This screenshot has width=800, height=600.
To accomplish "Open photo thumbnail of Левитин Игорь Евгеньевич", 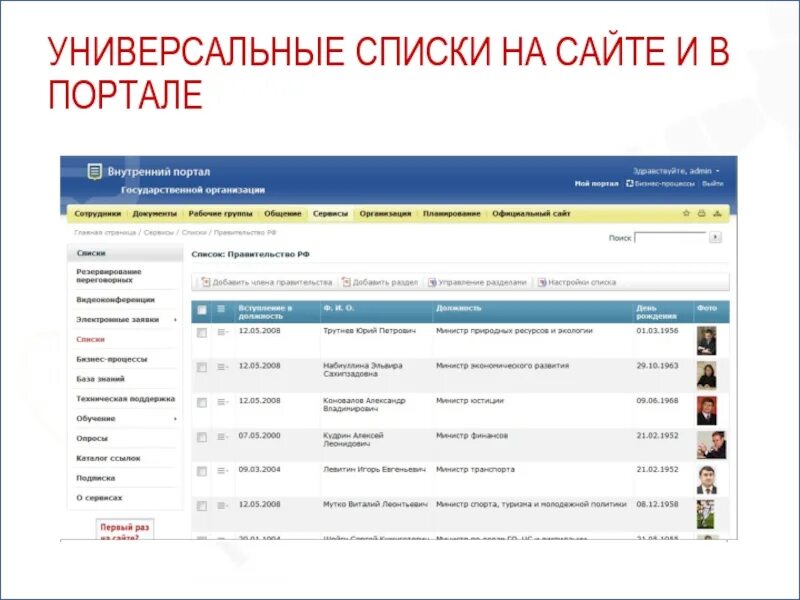I will 707,480.
